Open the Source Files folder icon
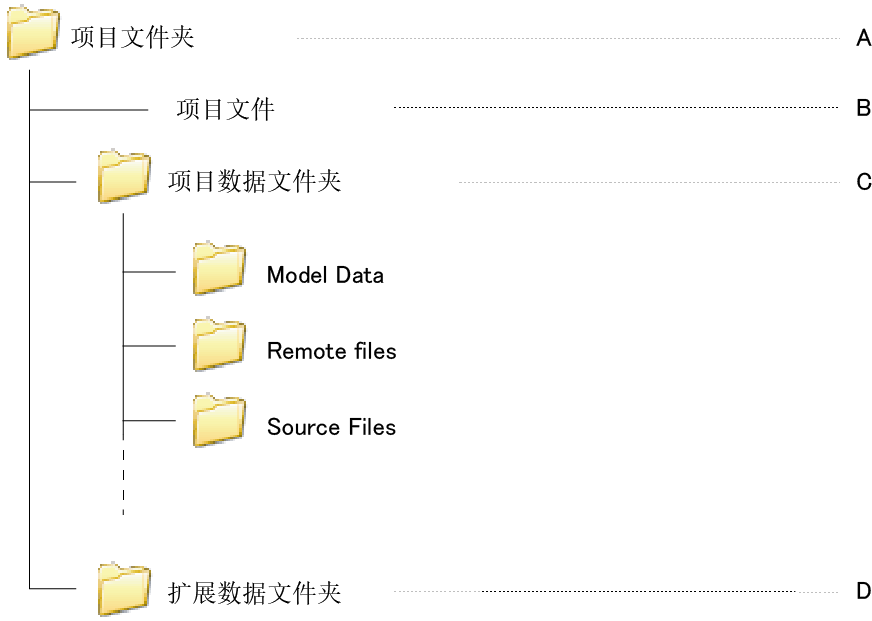 pyautogui.click(x=219, y=421)
